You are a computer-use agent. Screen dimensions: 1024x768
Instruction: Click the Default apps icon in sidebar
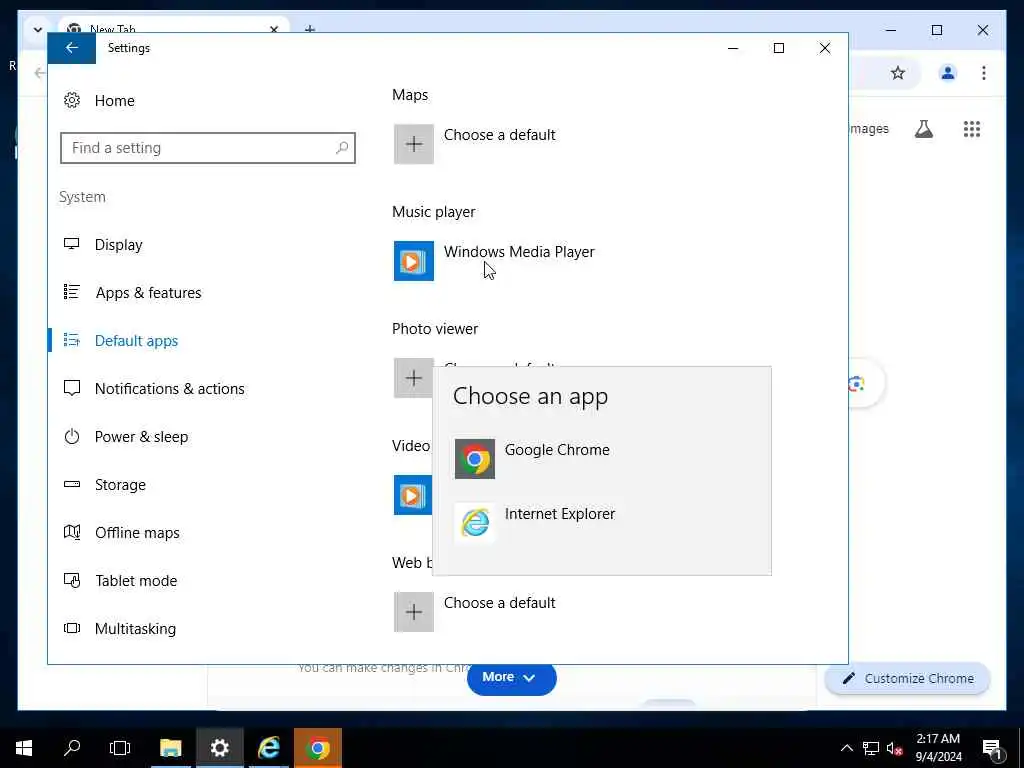[x=72, y=340]
